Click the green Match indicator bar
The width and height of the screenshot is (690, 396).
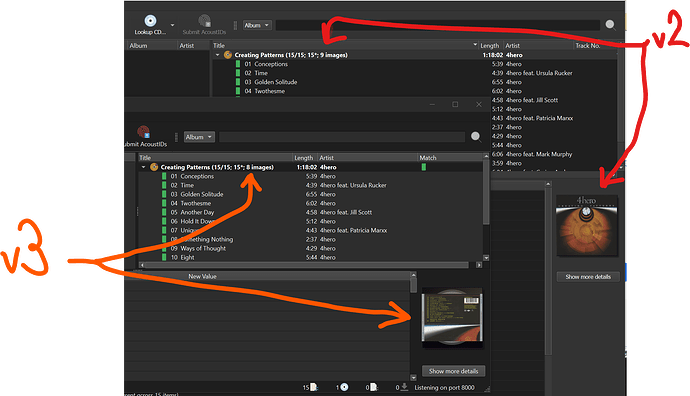(x=424, y=167)
